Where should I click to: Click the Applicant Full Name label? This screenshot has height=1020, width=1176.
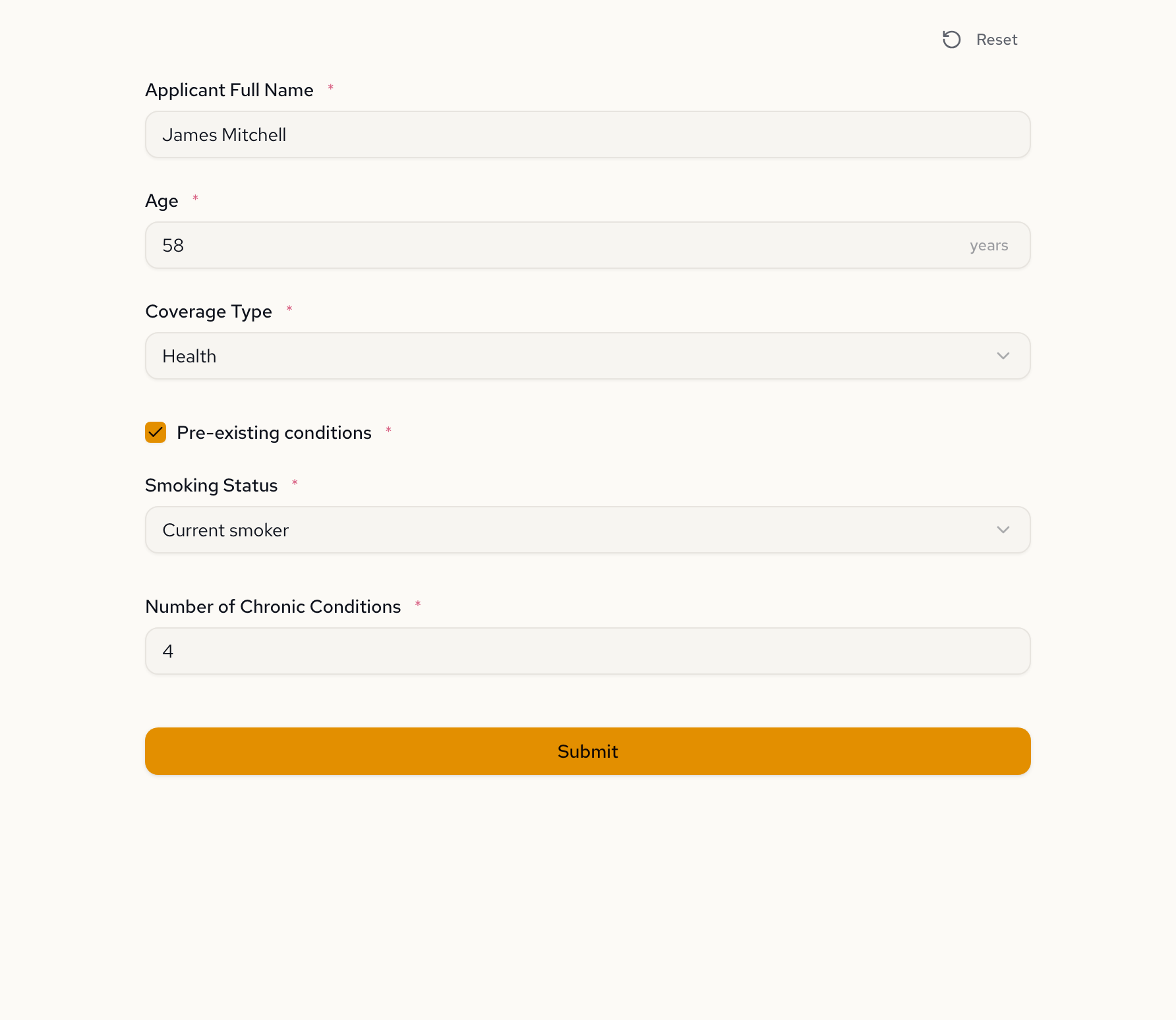coord(229,90)
